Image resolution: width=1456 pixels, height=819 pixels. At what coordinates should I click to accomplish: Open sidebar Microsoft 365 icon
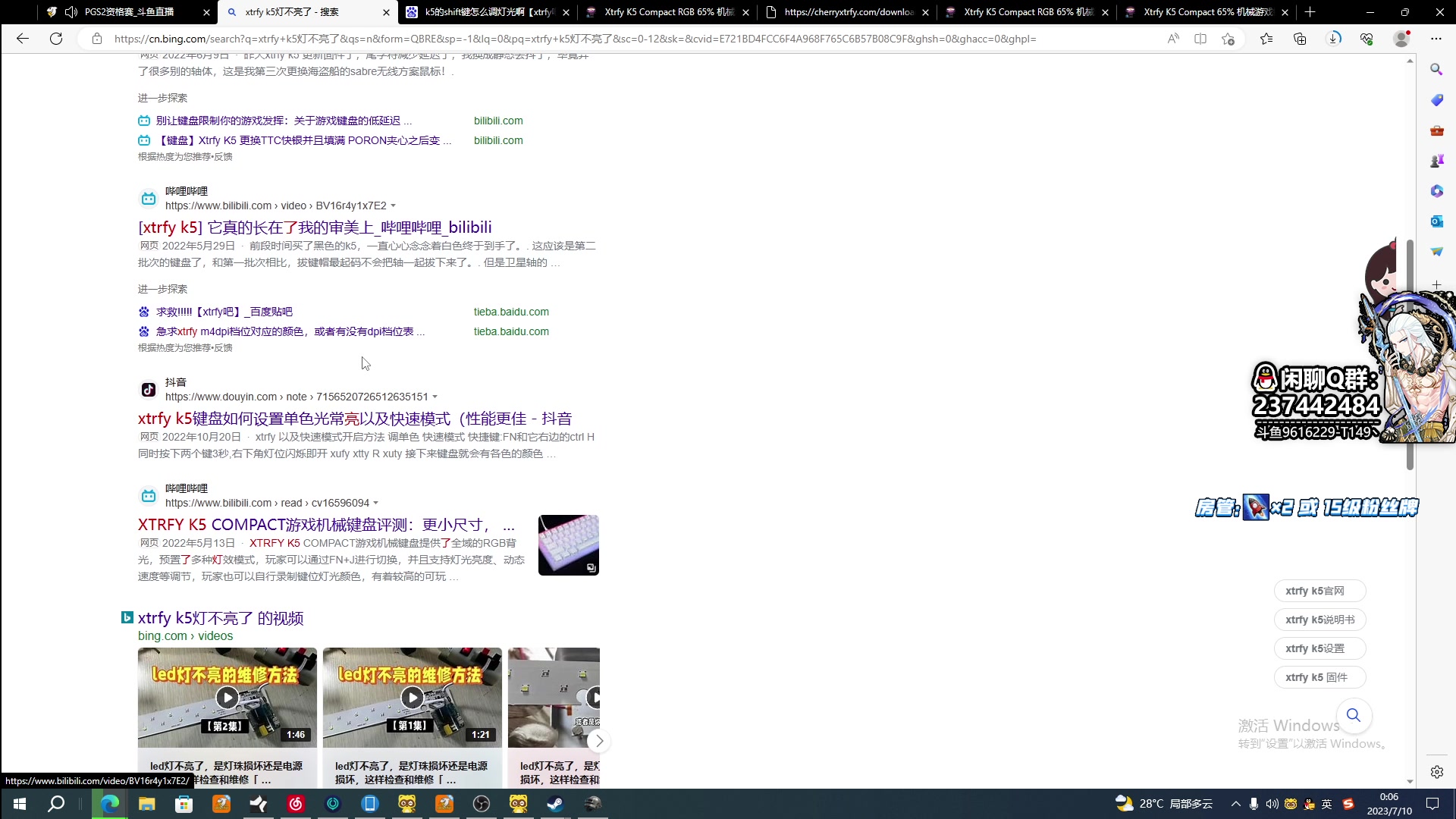[x=1436, y=191]
